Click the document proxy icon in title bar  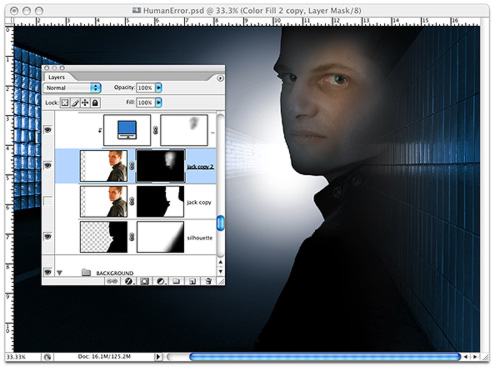coord(137,11)
